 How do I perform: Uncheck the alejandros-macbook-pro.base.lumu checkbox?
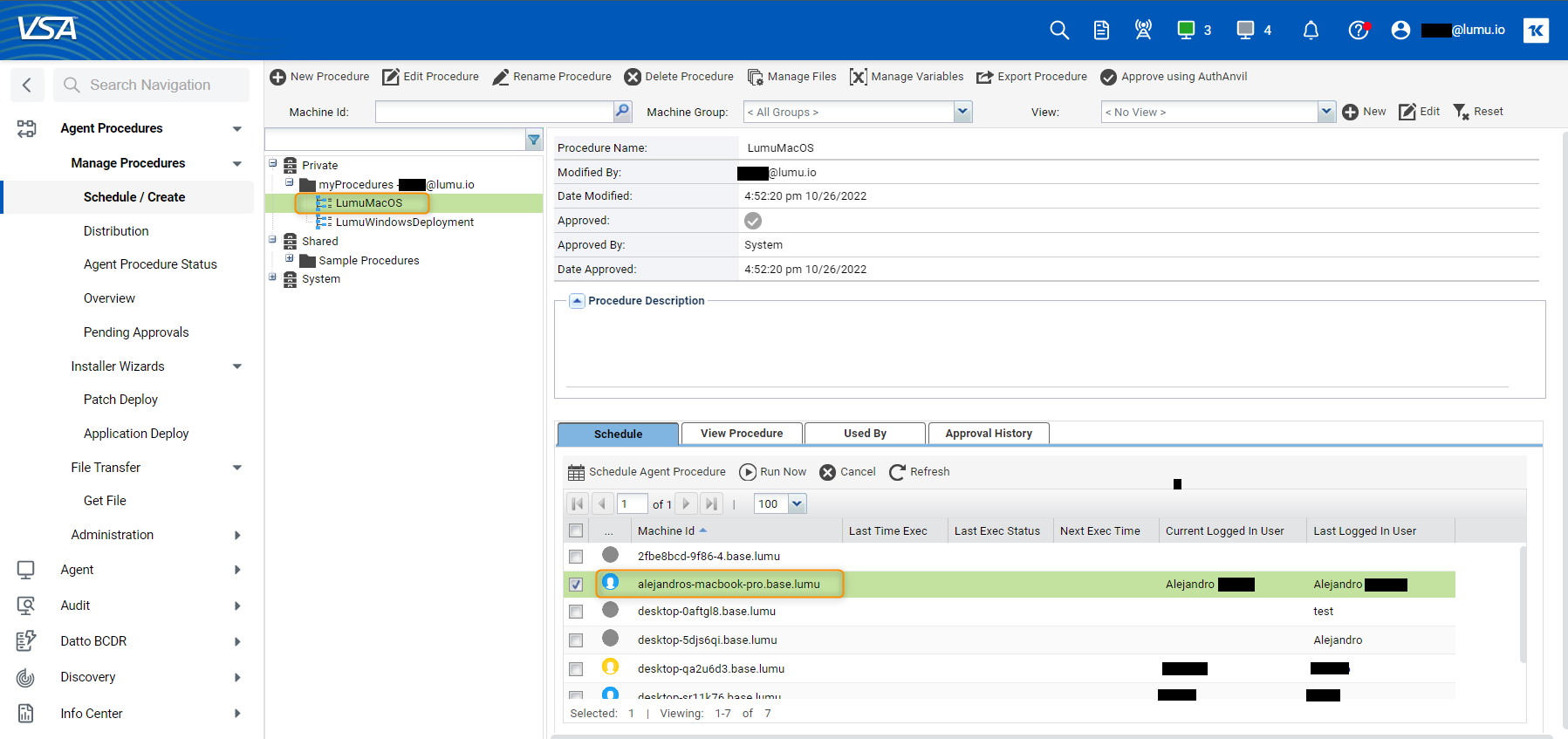tap(576, 585)
